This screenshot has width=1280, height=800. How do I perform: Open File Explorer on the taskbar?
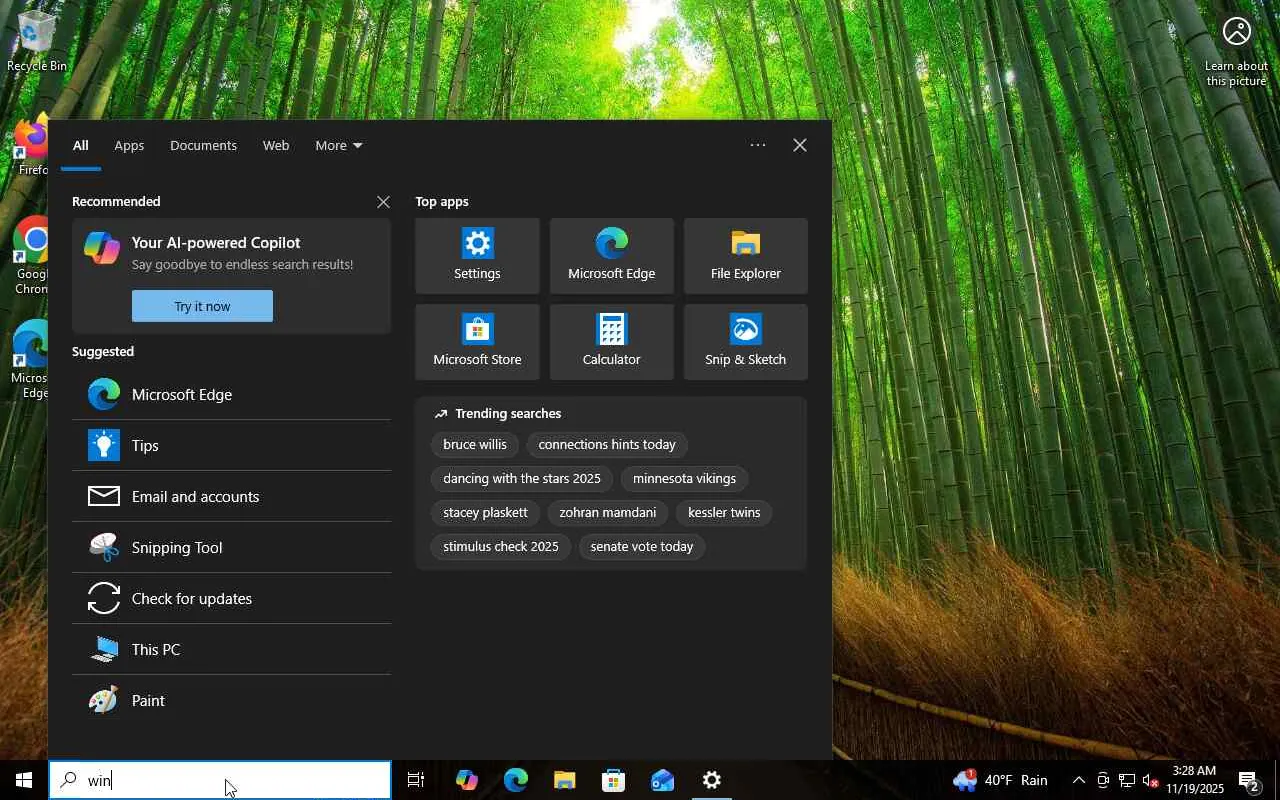tap(565, 780)
